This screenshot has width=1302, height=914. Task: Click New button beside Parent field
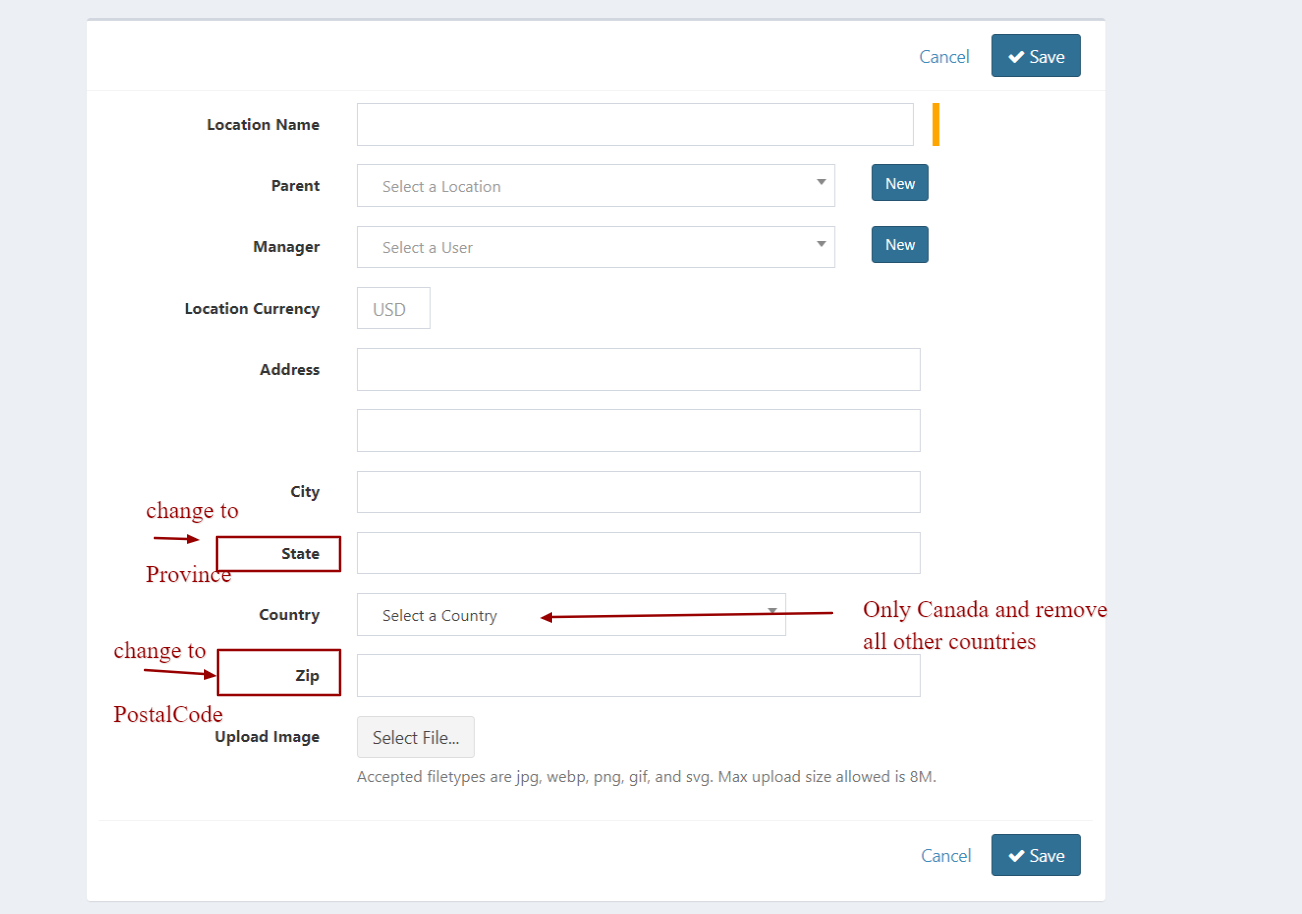click(900, 183)
